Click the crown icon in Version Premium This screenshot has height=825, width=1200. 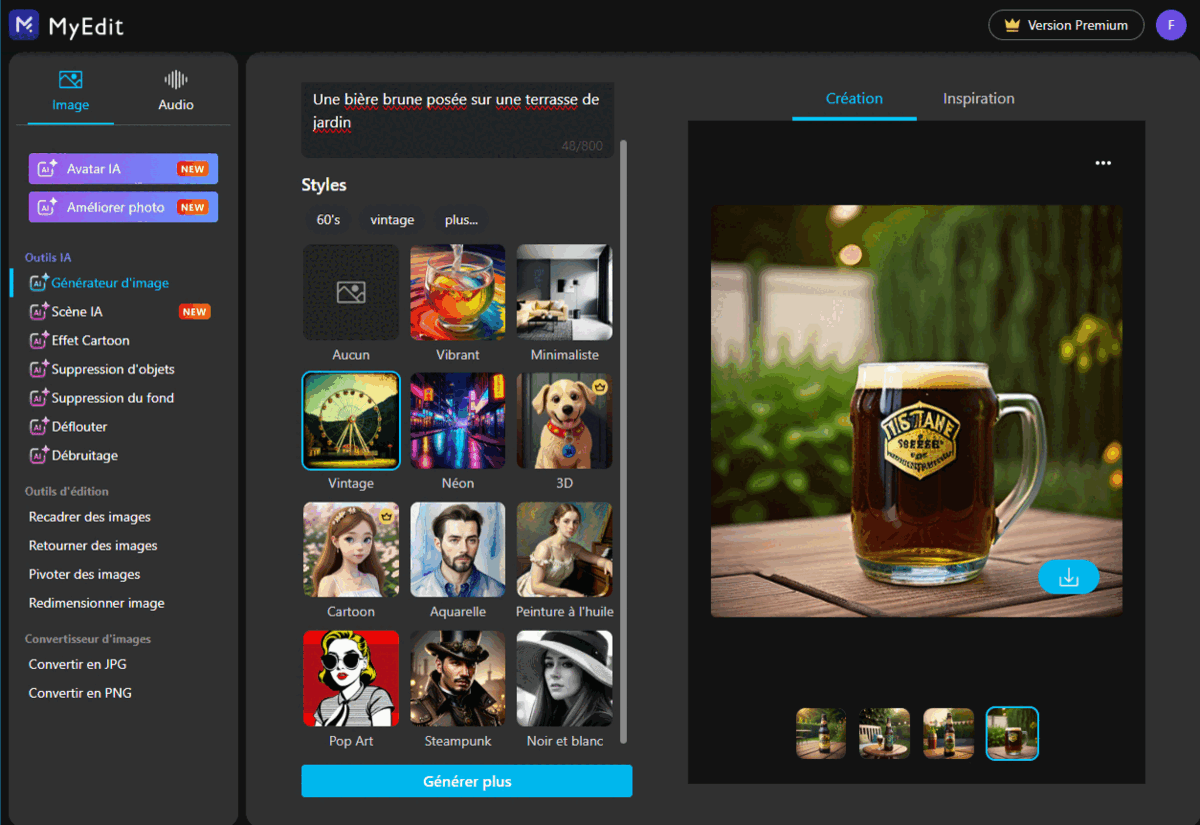(1012, 26)
